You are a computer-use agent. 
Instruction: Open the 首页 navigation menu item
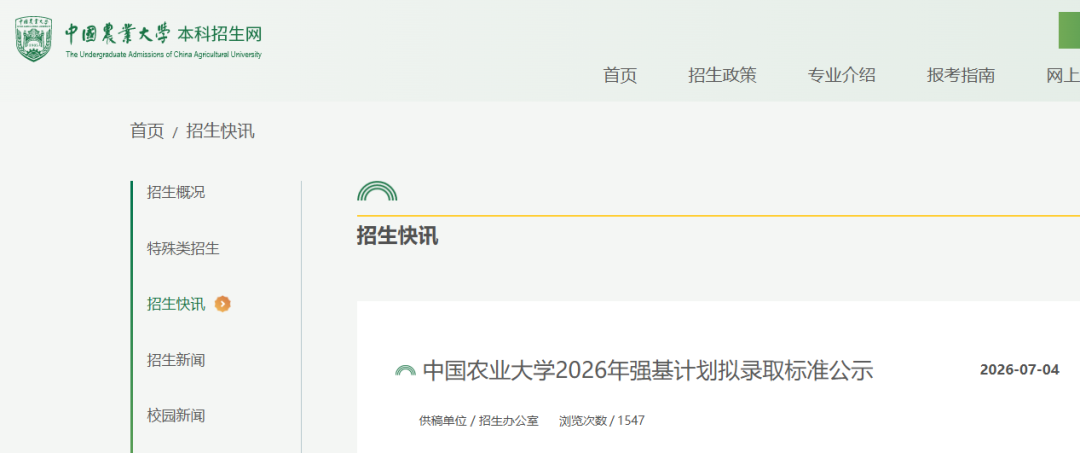click(x=620, y=75)
